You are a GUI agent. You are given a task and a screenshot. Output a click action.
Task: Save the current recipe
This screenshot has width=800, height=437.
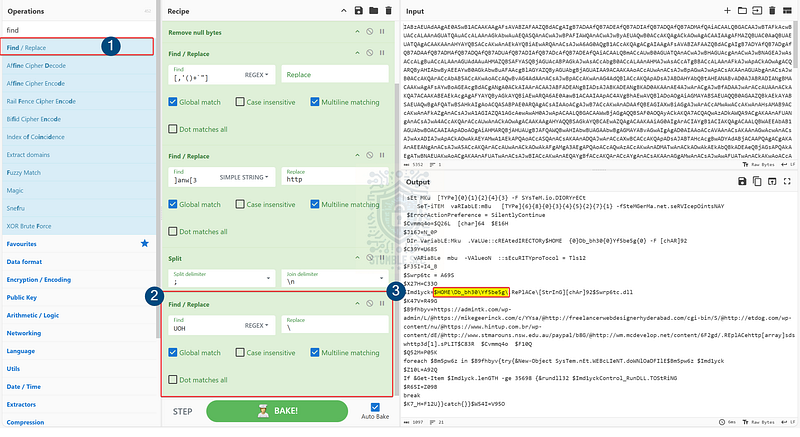point(359,11)
